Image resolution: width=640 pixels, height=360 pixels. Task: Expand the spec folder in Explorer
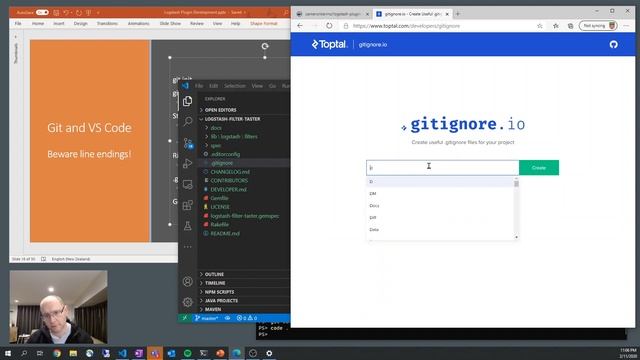[x=216, y=145]
